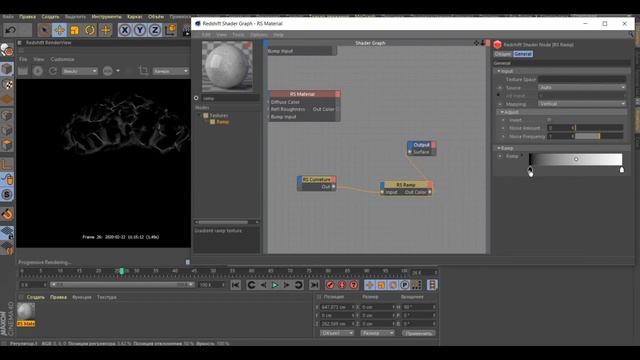Select the white ramp knot on right
This screenshot has height=360, width=640.
tap(622, 169)
